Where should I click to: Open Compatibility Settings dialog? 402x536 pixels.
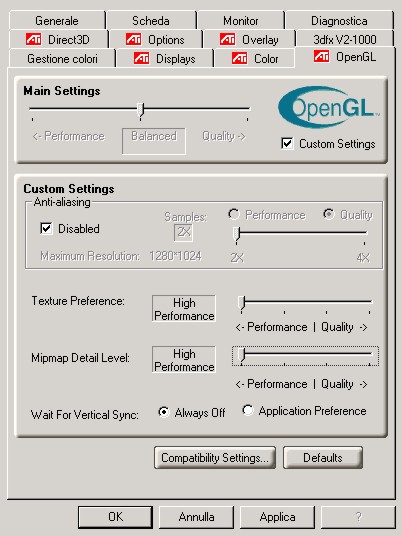point(215,457)
